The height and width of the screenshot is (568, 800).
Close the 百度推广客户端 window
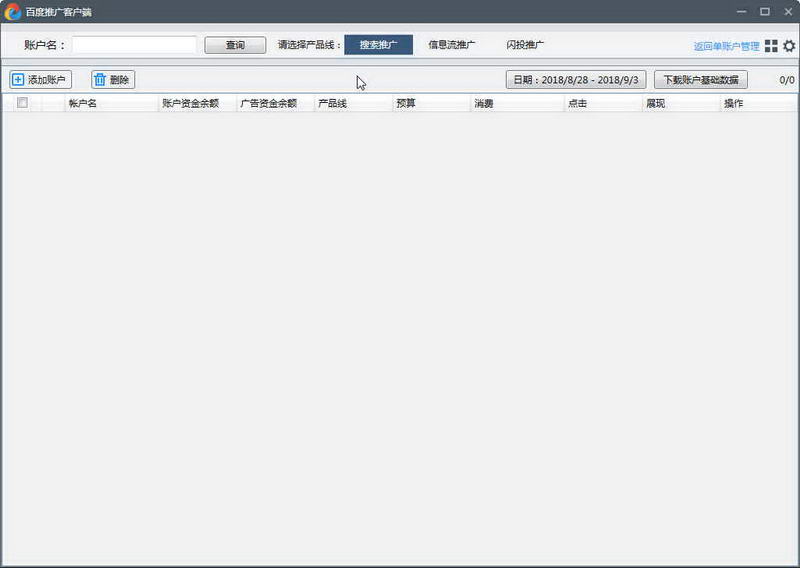click(786, 11)
